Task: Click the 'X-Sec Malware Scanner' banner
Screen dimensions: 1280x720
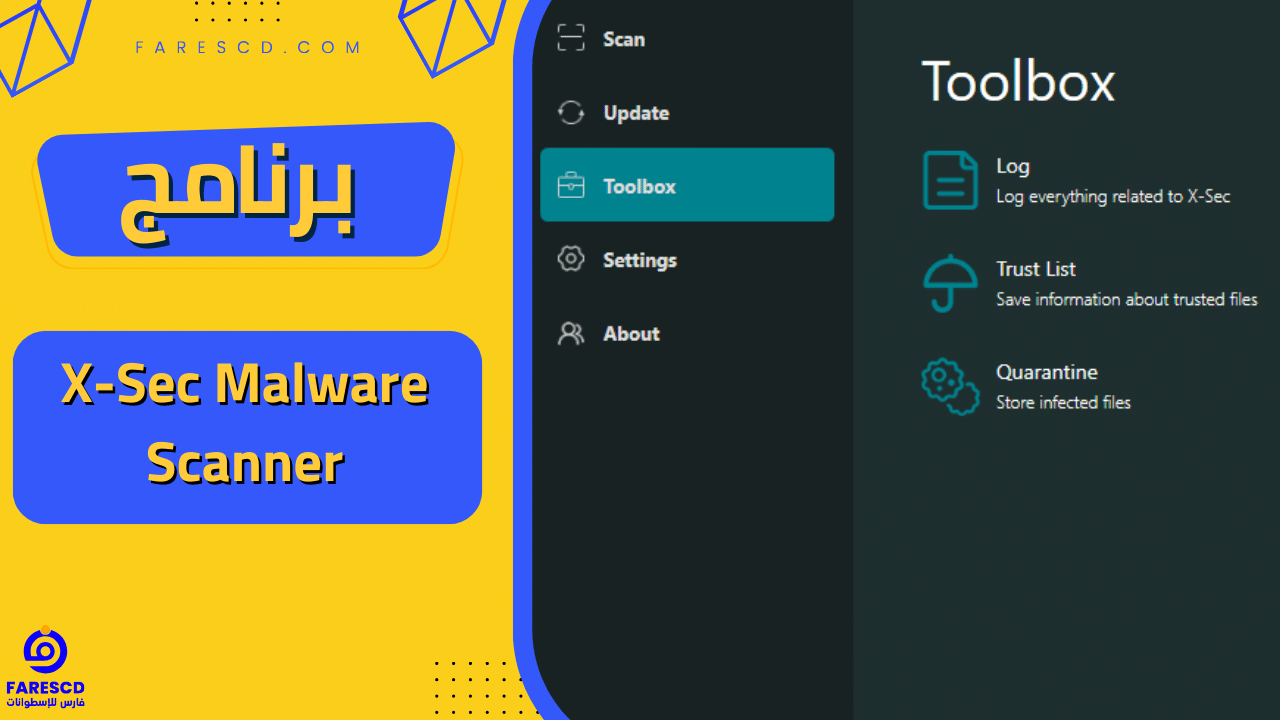Action: (247, 427)
